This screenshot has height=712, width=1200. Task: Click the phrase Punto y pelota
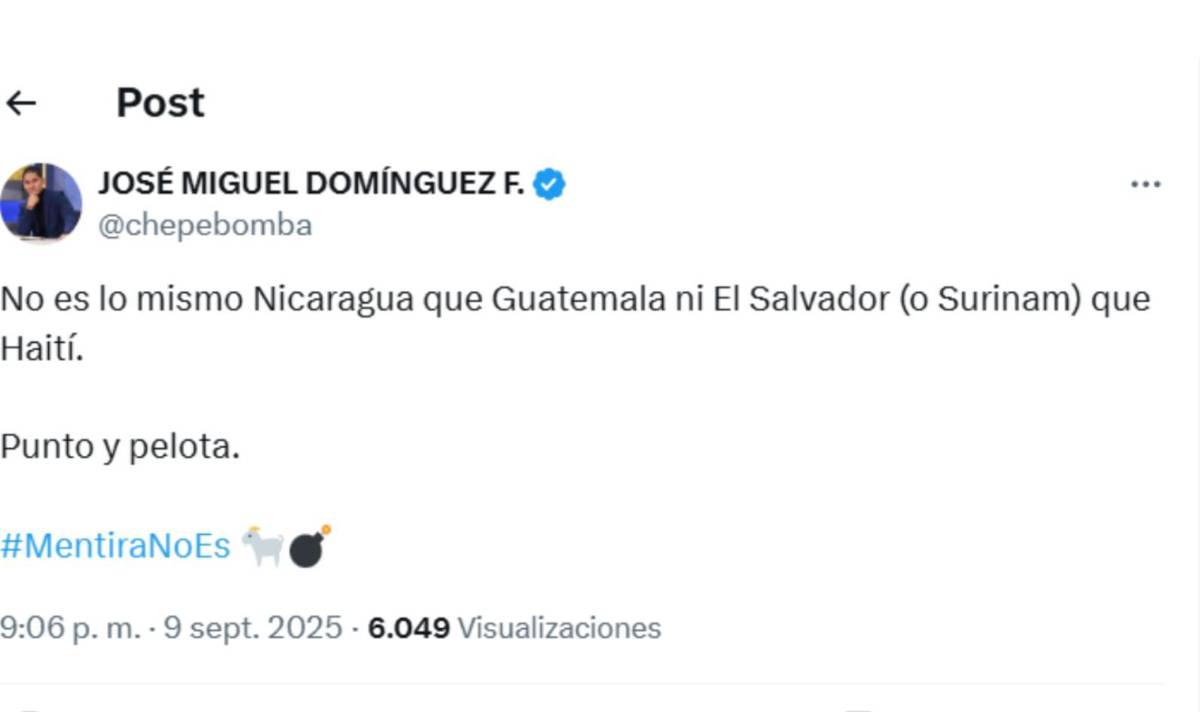(120, 446)
